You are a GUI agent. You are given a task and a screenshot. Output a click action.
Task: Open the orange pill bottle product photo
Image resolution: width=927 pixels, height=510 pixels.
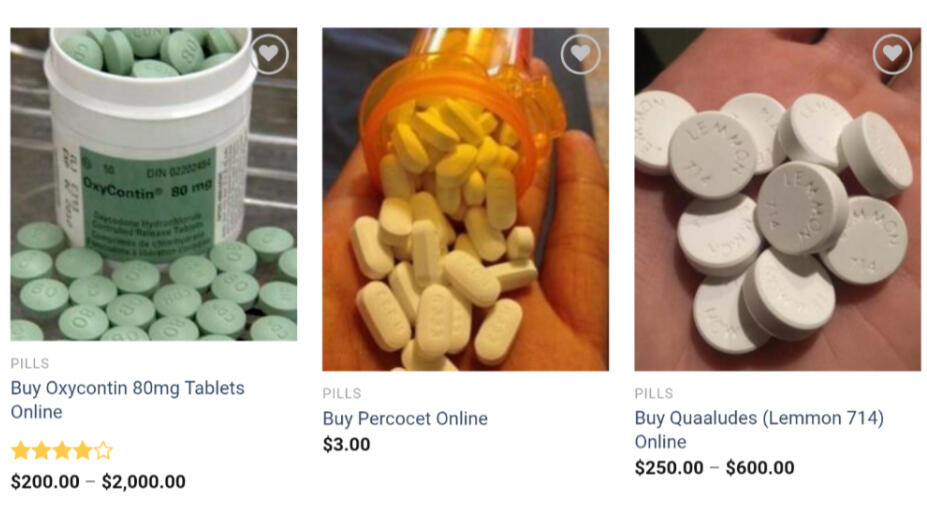click(465, 199)
